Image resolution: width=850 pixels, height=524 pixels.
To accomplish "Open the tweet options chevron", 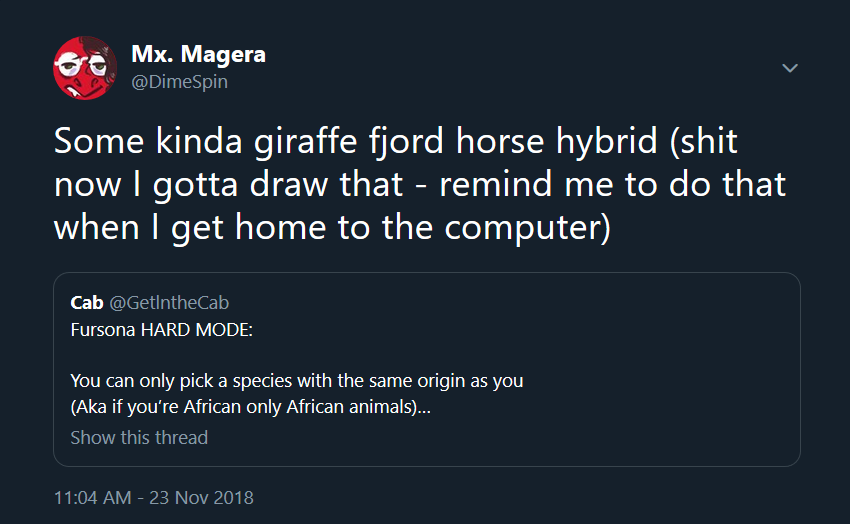I will 789,68.
